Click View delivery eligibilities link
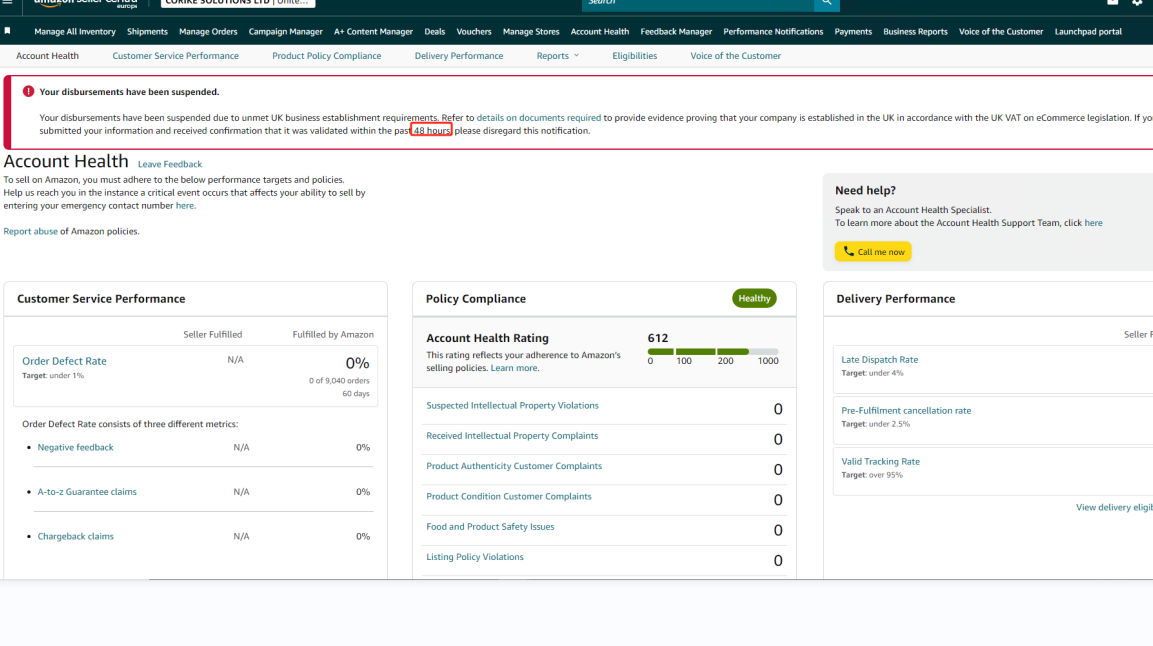This screenshot has height=646, width=1153. click(x=1114, y=508)
